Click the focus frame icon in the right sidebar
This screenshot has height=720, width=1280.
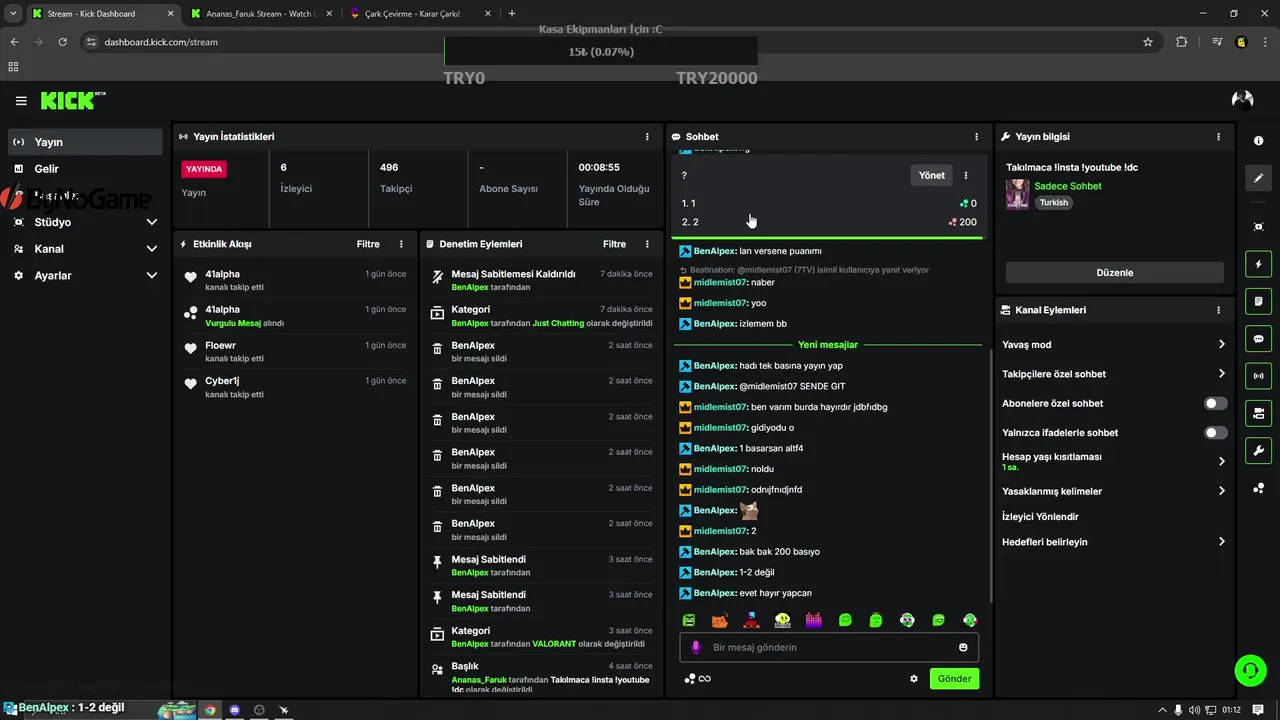point(1258,227)
